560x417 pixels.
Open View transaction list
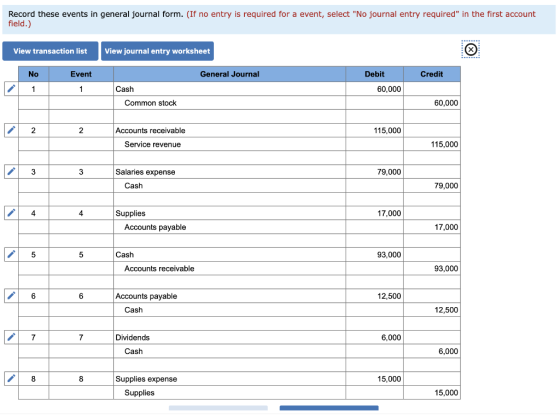pyautogui.click(x=50, y=51)
